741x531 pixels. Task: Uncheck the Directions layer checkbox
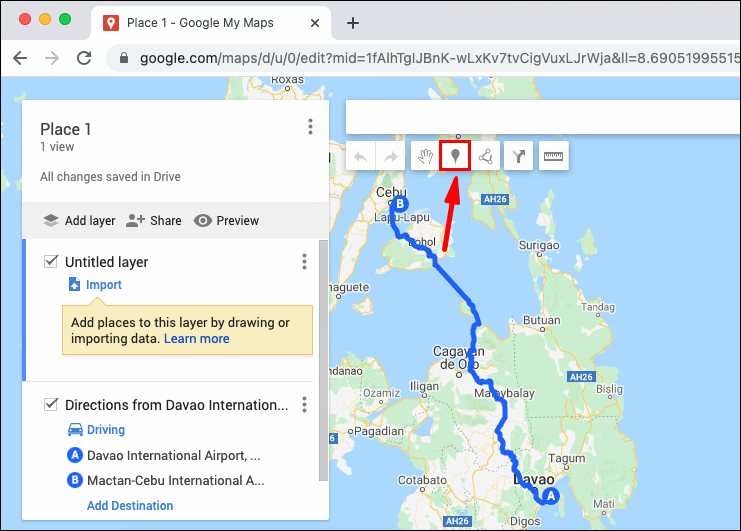click(x=51, y=404)
